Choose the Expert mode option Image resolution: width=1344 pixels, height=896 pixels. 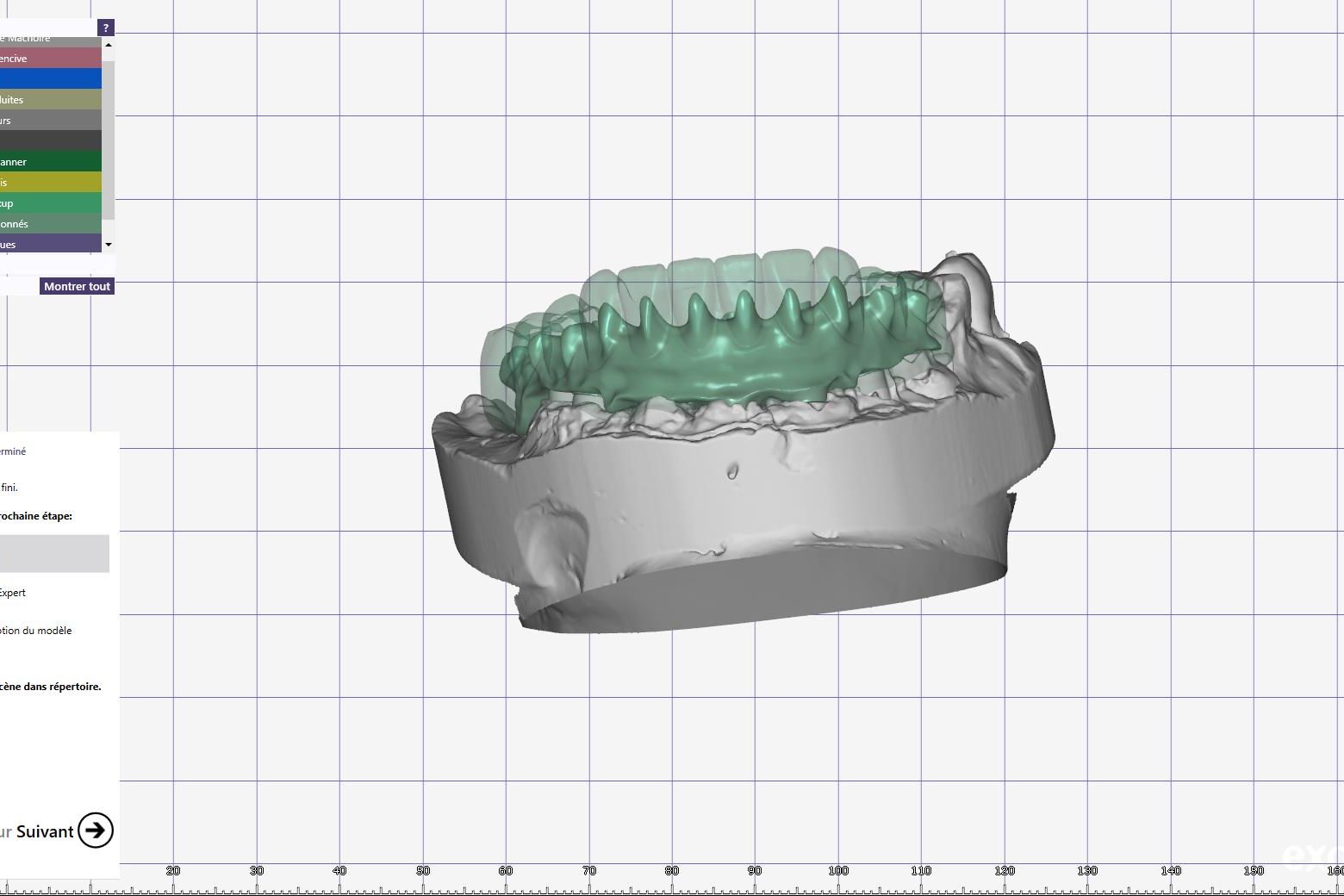(x=13, y=593)
